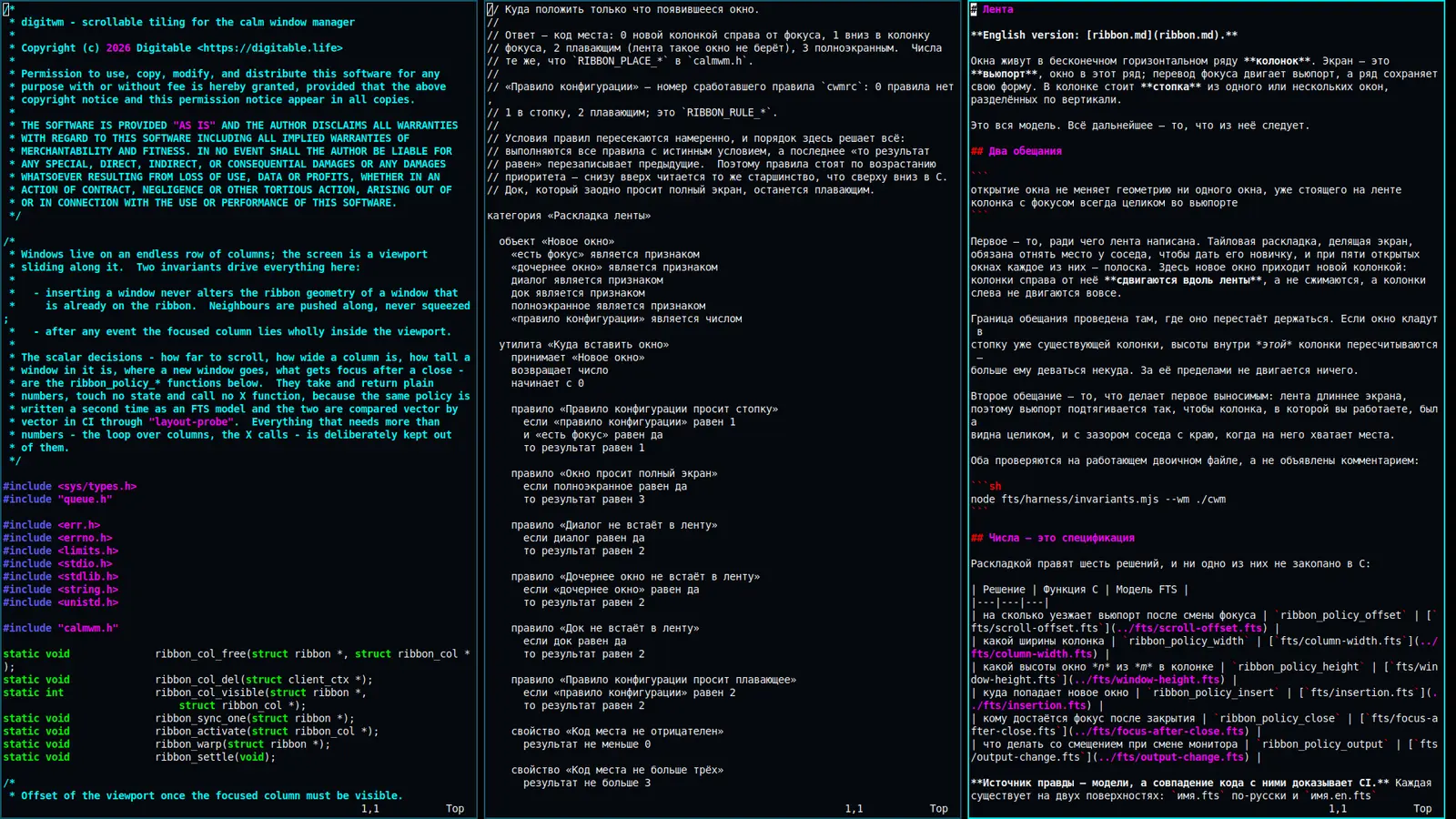Place cursor on '#include <sys/types.h>'

(70, 487)
